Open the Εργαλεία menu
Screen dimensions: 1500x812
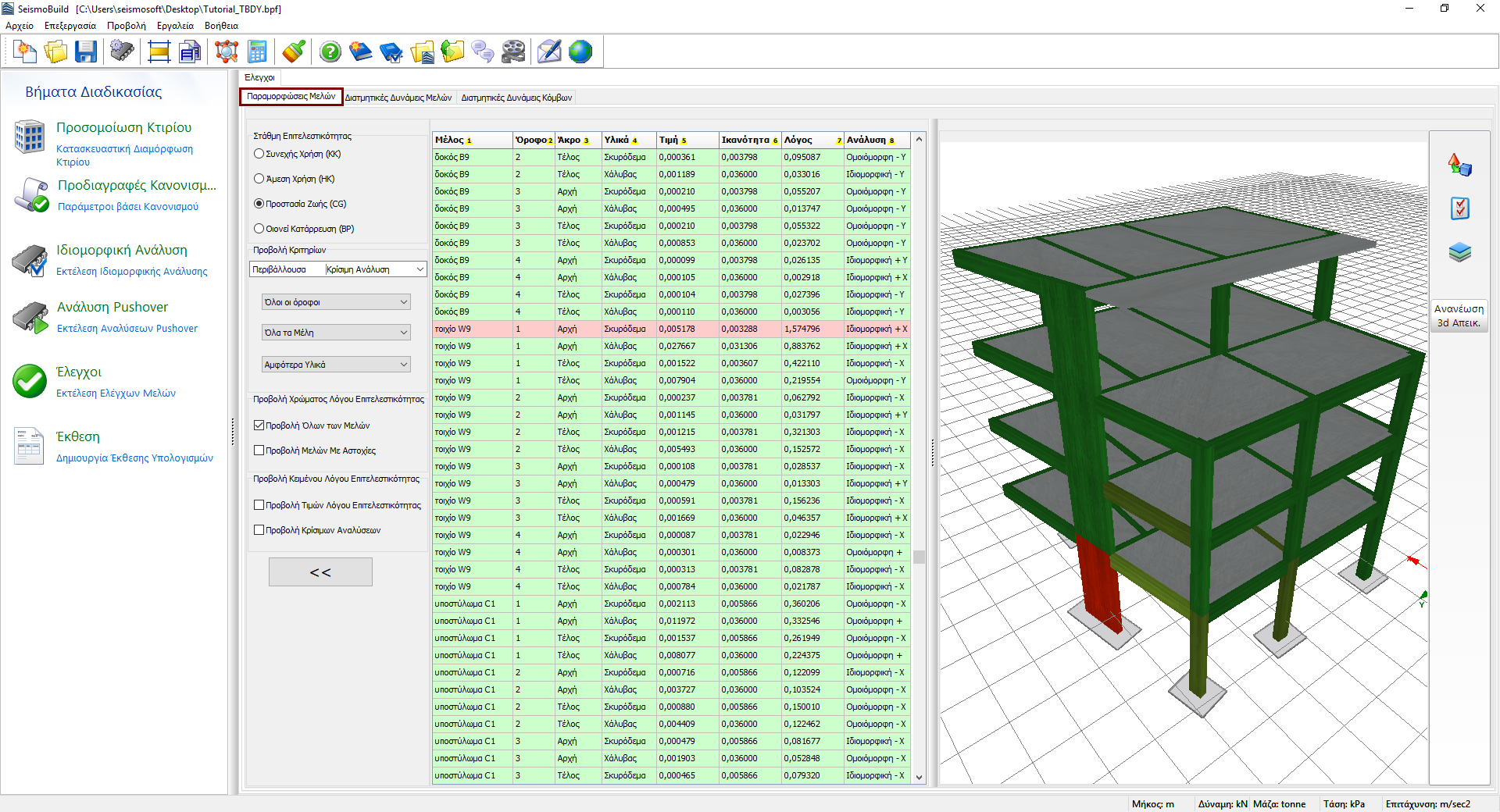pos(175,26)
